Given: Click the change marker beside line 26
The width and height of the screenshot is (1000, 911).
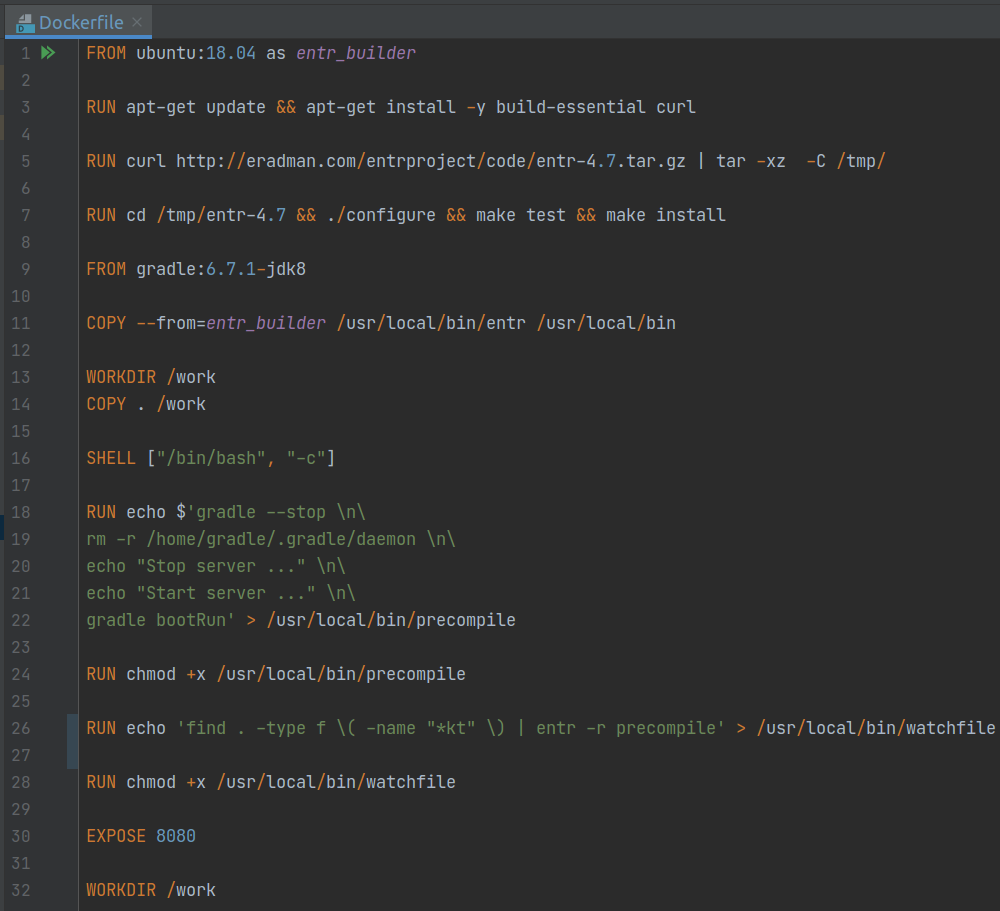Looking at the screenshot, I should 72,741.
